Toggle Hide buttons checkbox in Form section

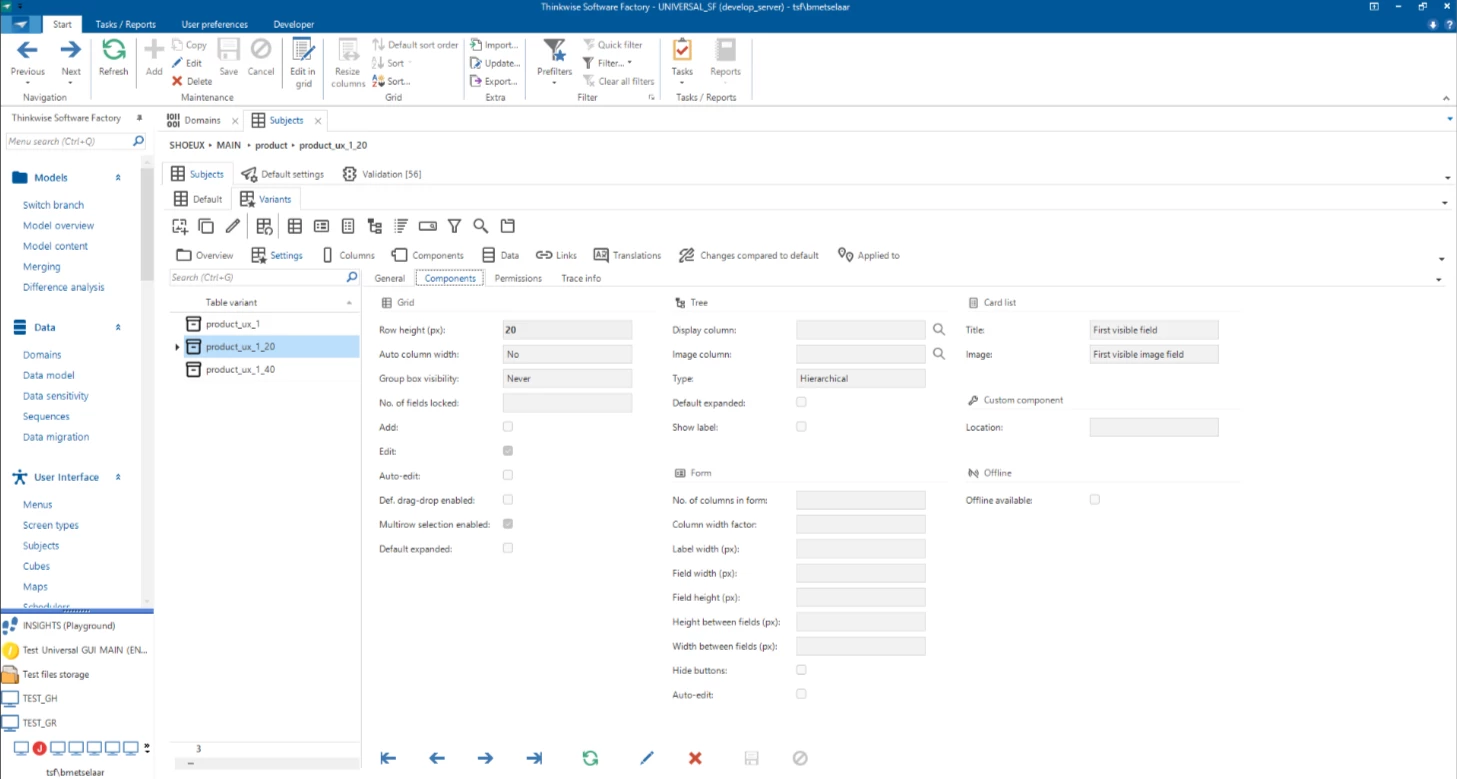coord(801,670)
